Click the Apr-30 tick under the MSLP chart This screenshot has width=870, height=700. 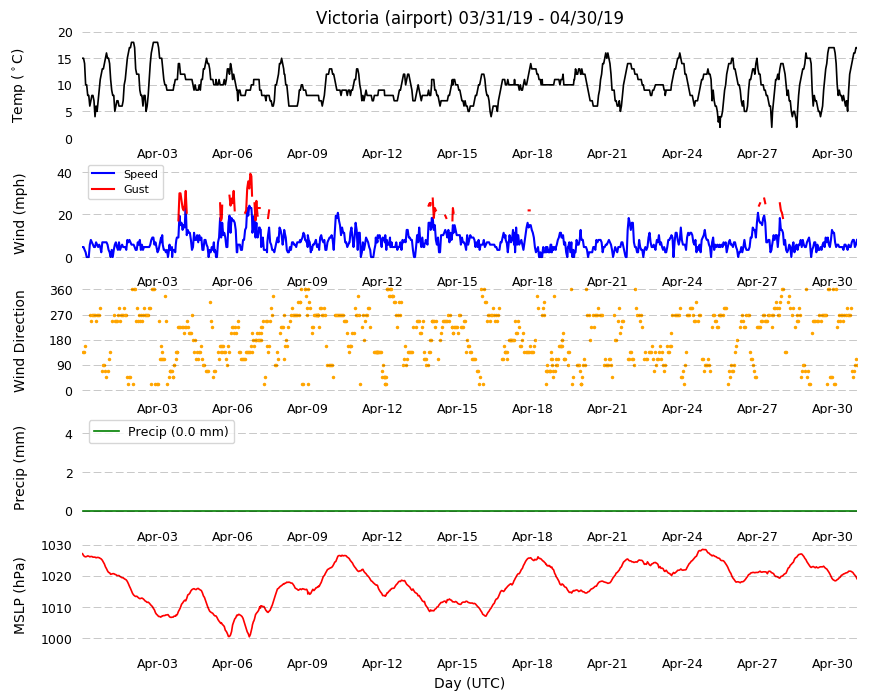832,663
